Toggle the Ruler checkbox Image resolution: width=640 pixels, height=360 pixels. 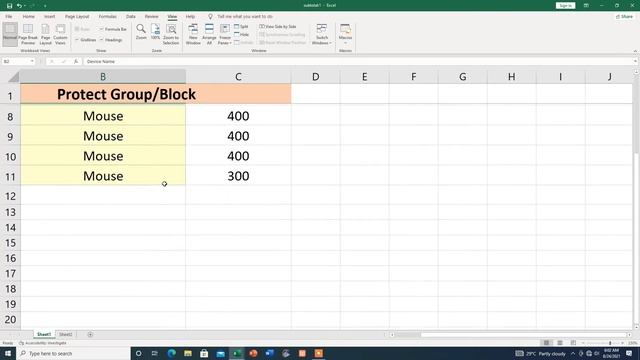pos(82,29)
